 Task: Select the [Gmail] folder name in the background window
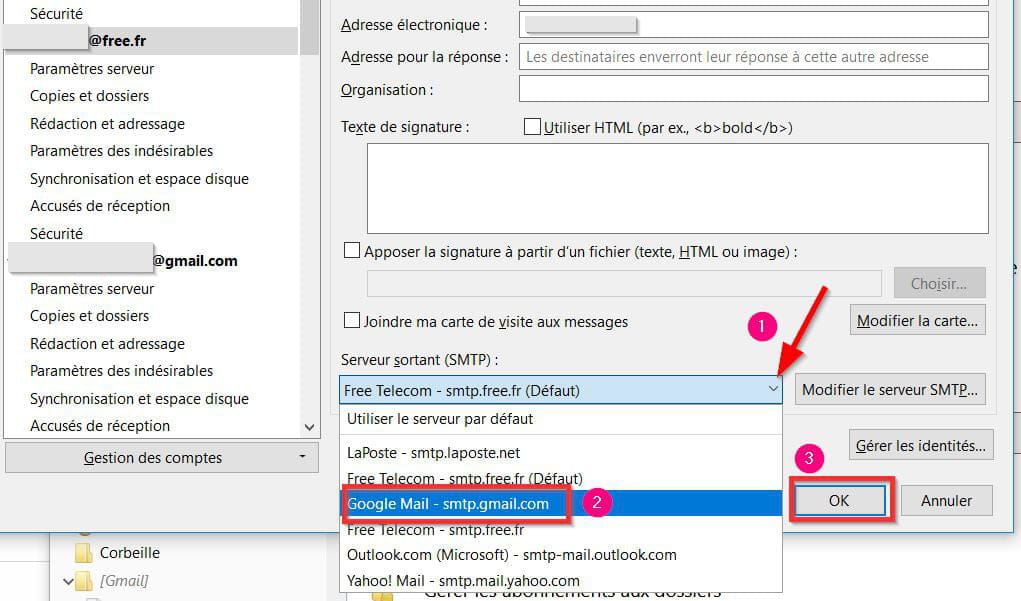[124, 580]
